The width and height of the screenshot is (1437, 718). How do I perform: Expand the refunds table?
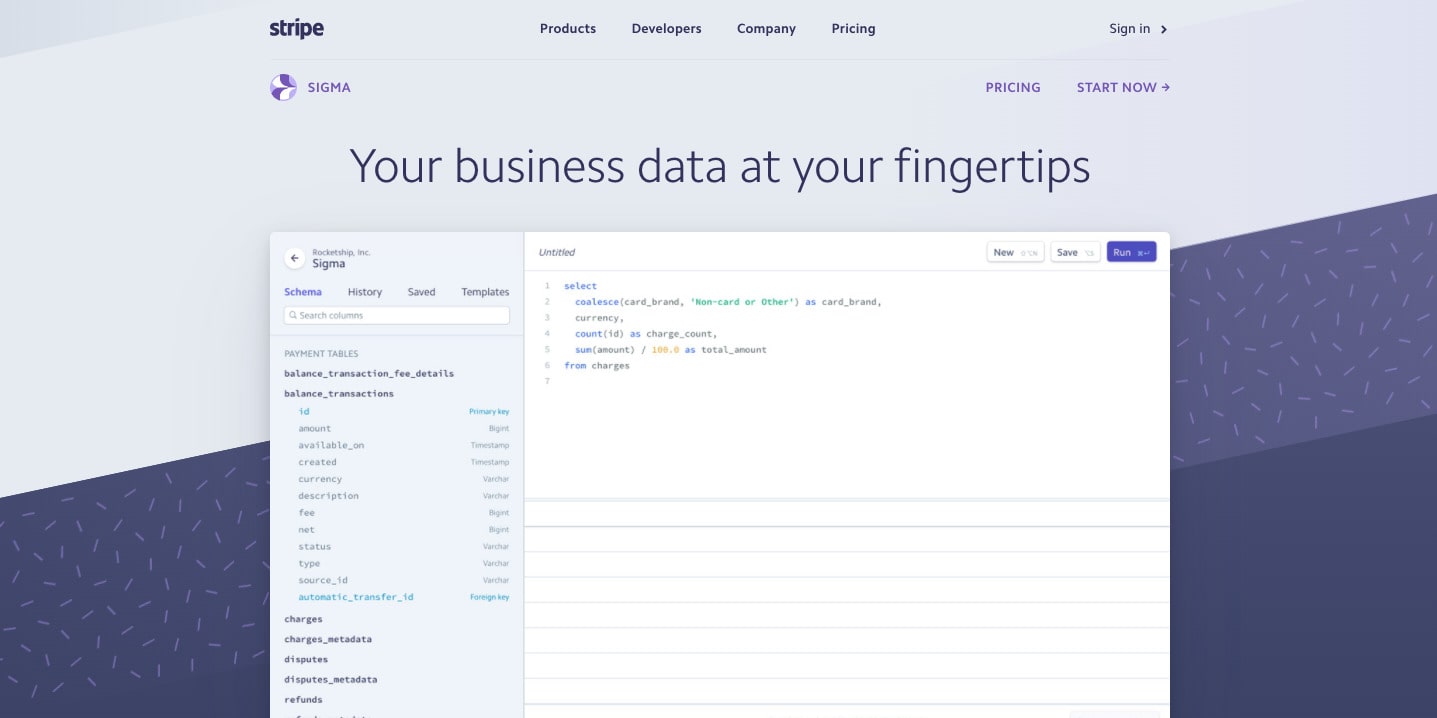click(x=303, y=699)
